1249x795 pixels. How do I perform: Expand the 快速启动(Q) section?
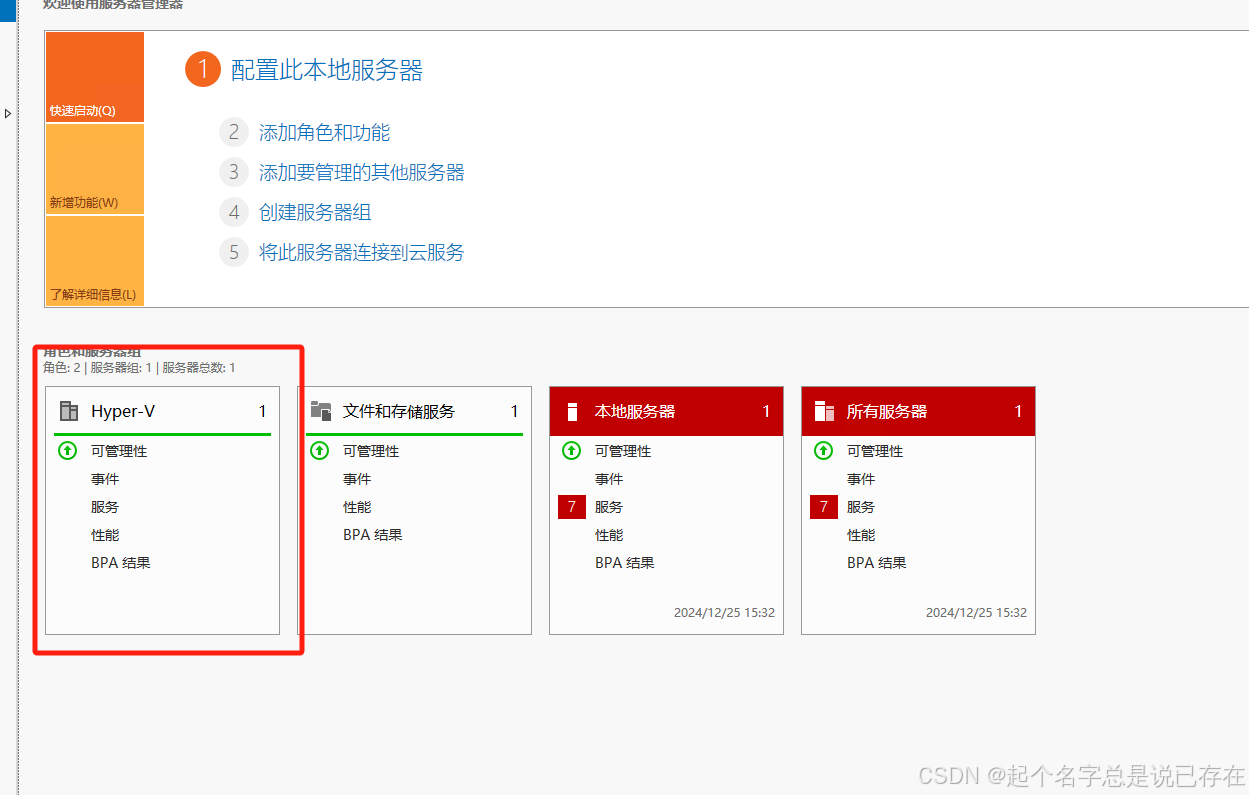click(x=94, y=110)
